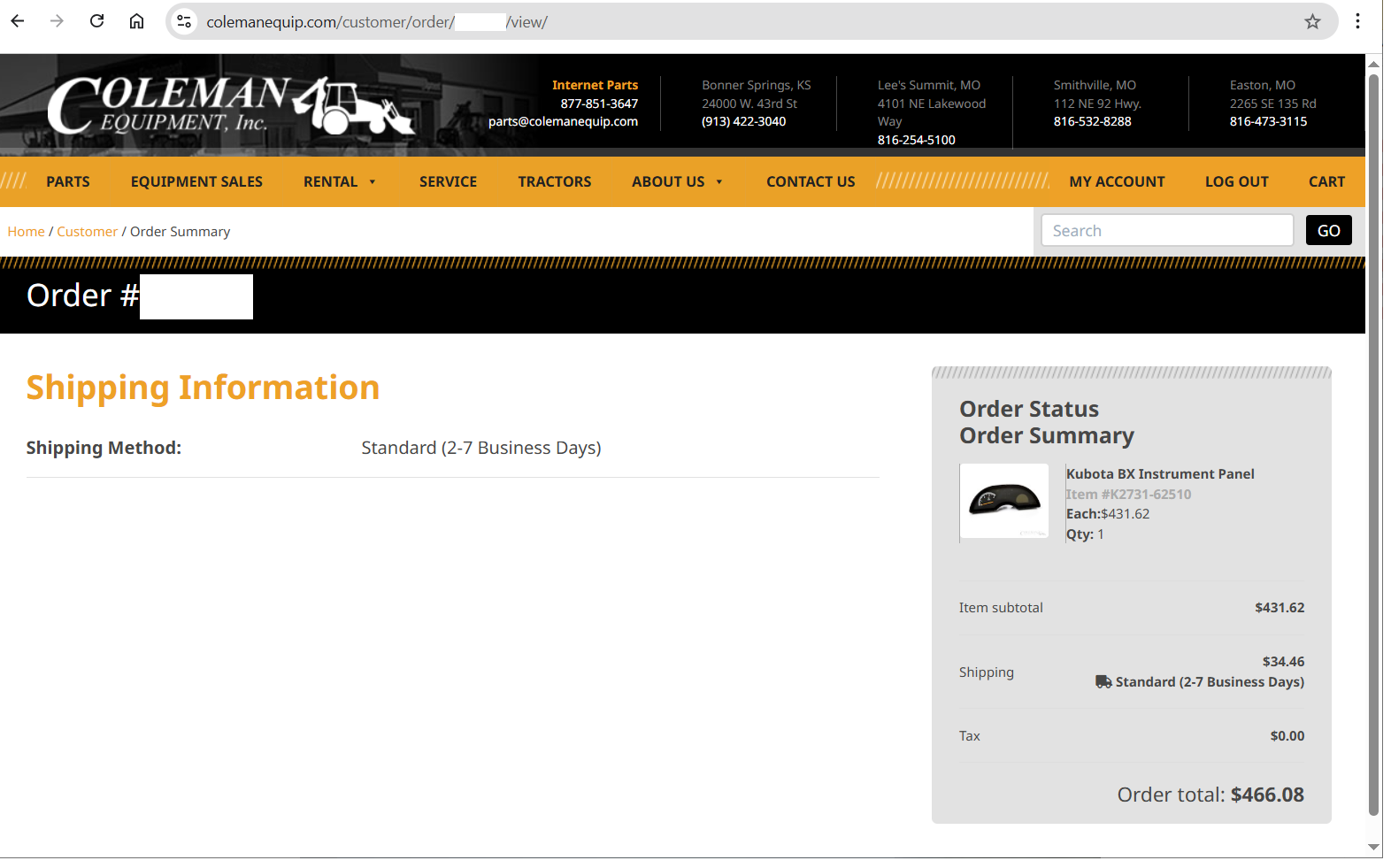Click the scrollbar down arrow
Image resolution: width=1391 pixels, height=868 pixels.
1374,847
